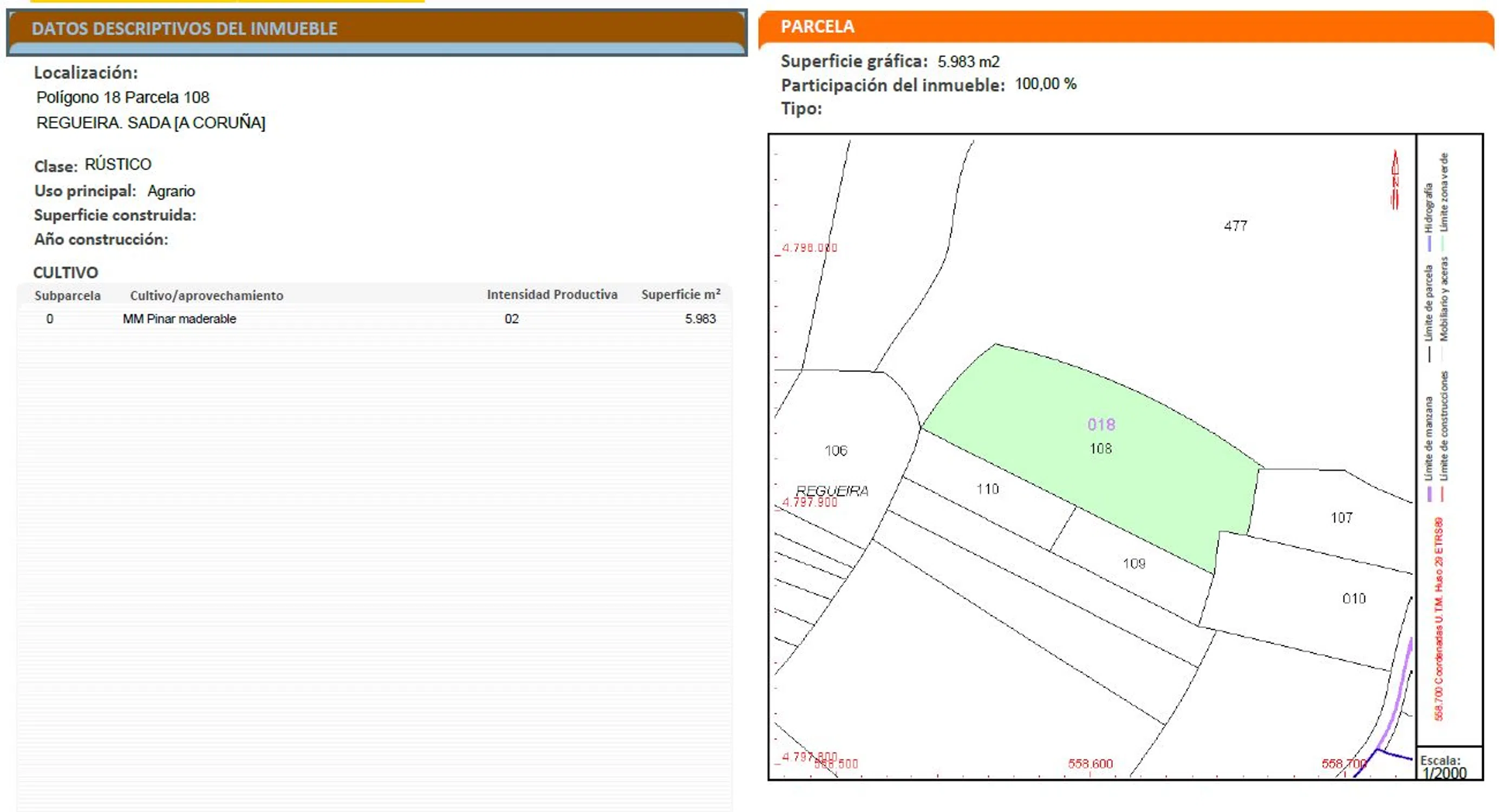Click the blue Hidrografía legend line

coord(1429,243)
